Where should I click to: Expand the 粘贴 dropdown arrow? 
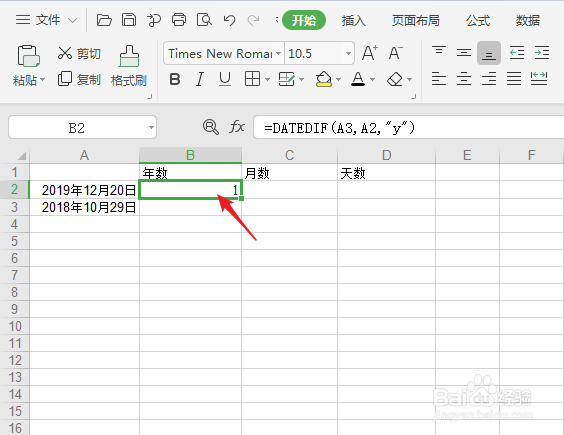pos(42,80)
